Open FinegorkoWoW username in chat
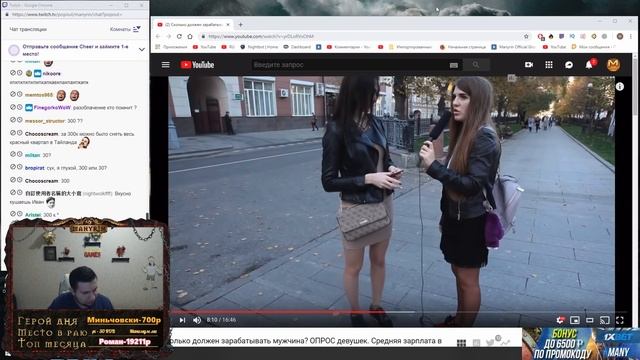640x360 pixels. [x=52, y=108]
